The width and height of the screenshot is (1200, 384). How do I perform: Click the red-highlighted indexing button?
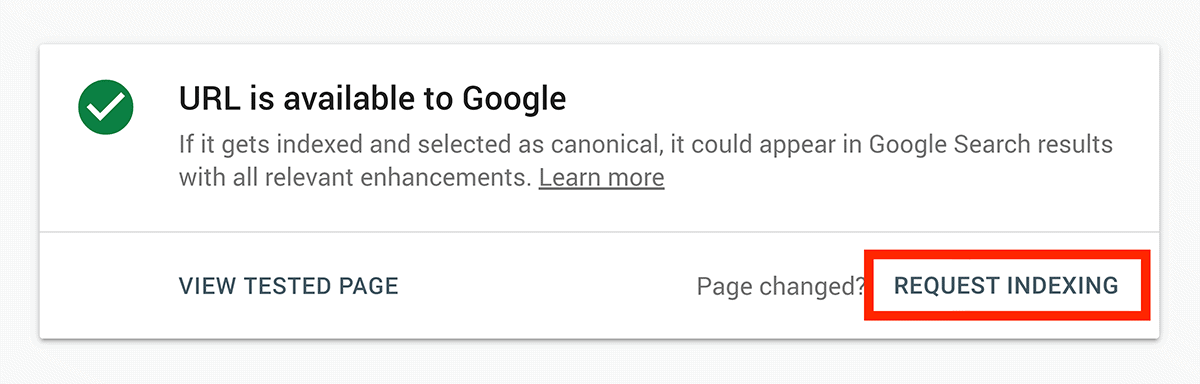tap(1006, 286)
